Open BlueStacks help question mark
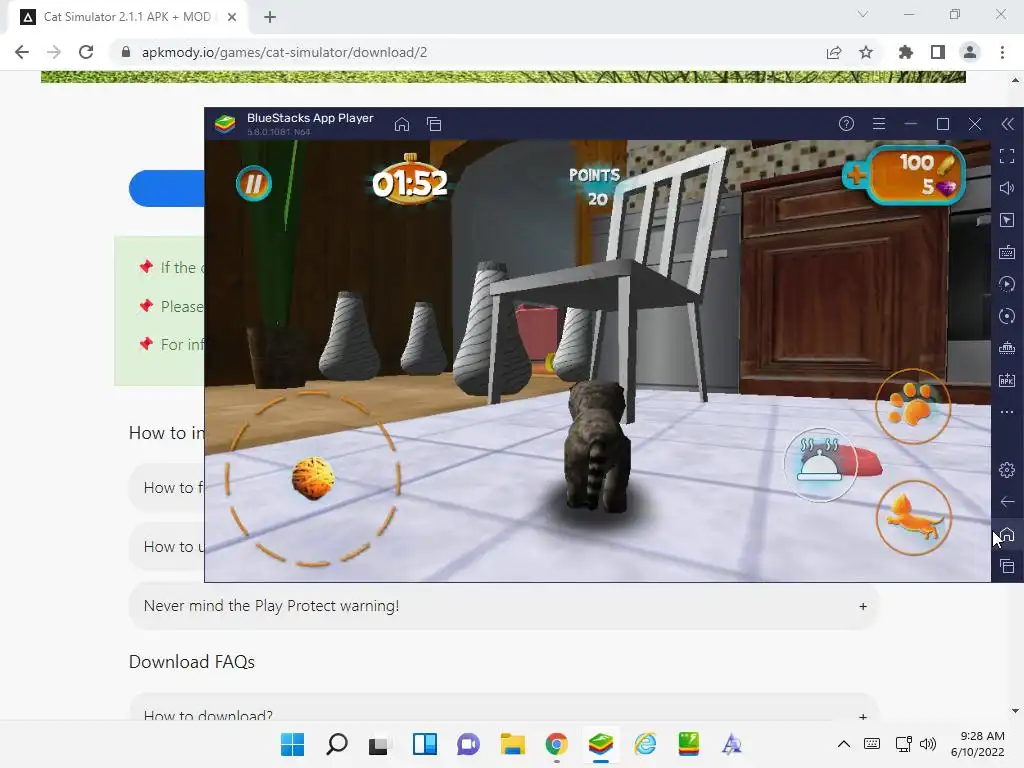This screenshot has width=1024, height=768. pyautogui.click(x=846, y=123)
